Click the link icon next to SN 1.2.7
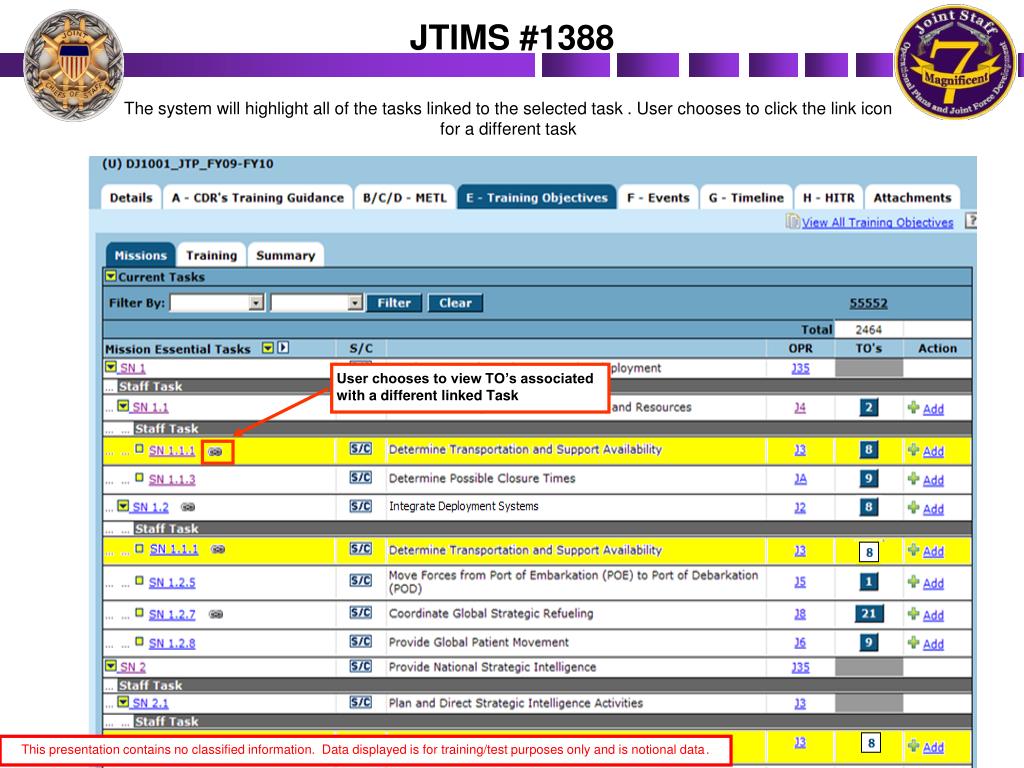 [216, 614]
